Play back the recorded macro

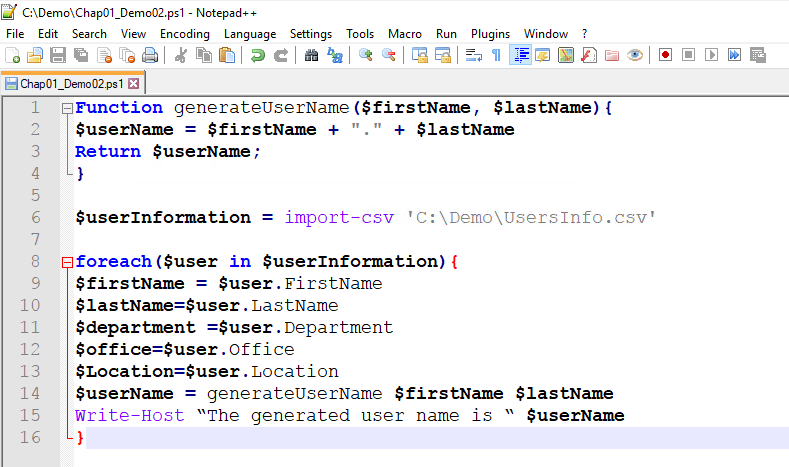712,55
